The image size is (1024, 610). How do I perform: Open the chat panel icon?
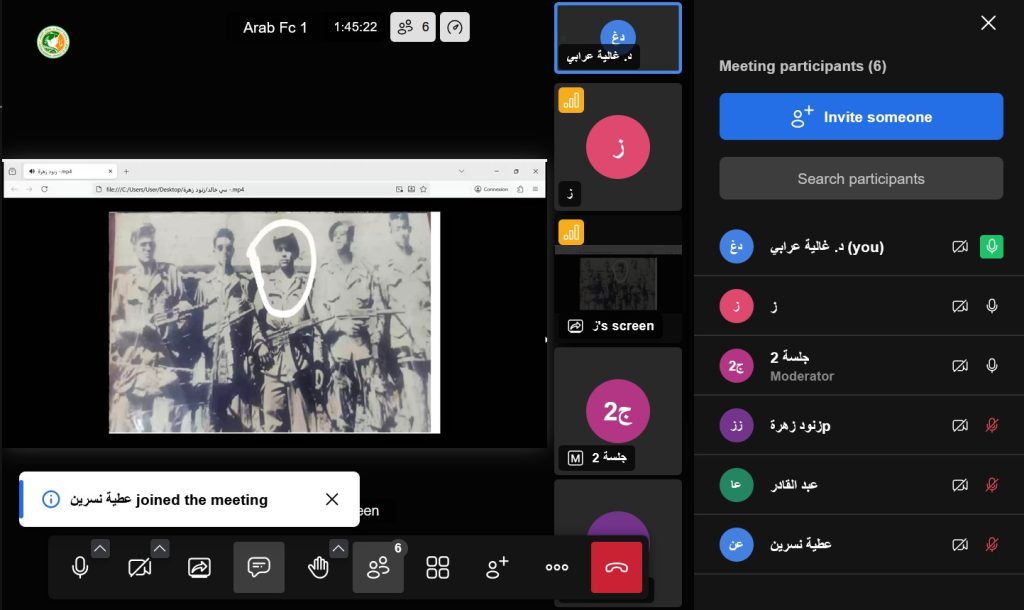(259, 567)
